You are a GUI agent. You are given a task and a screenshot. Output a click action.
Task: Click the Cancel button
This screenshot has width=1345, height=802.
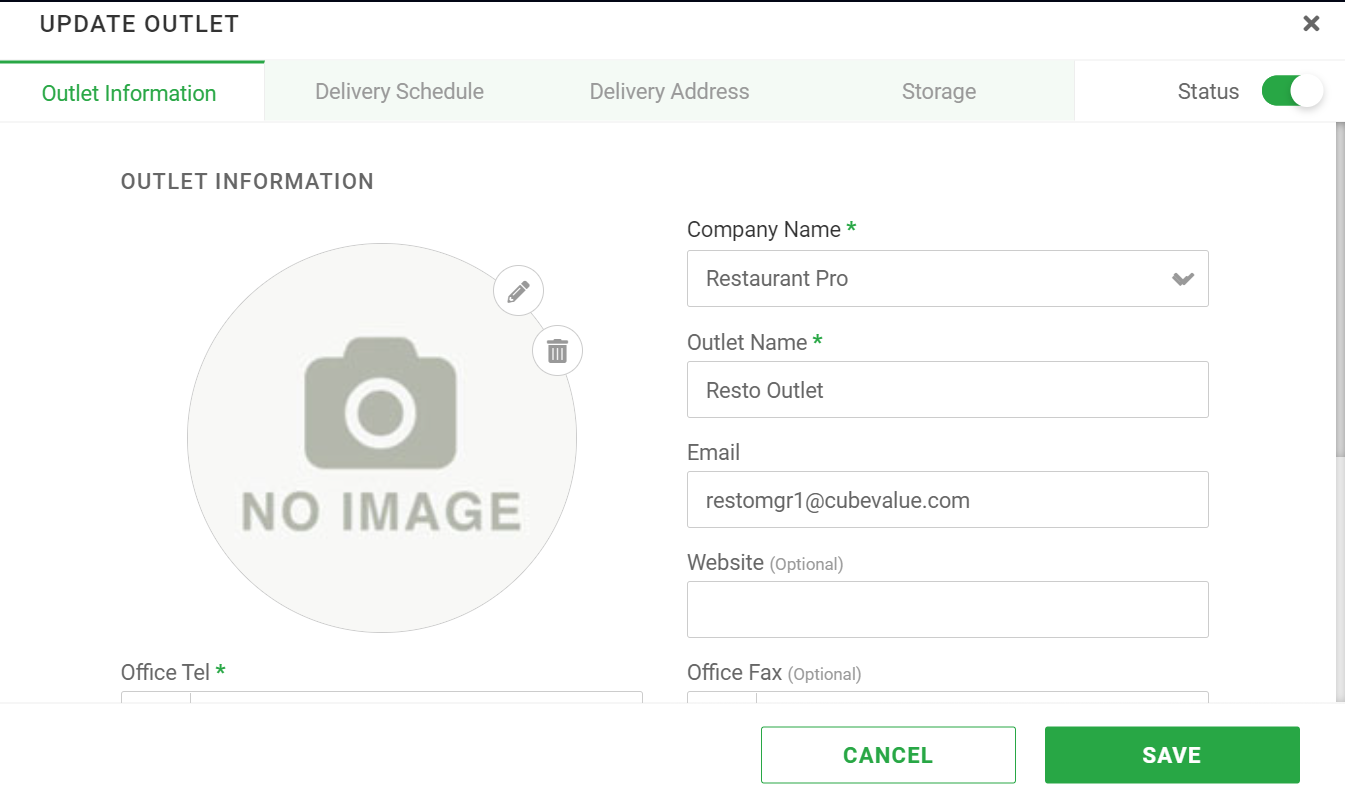[887, 755]
